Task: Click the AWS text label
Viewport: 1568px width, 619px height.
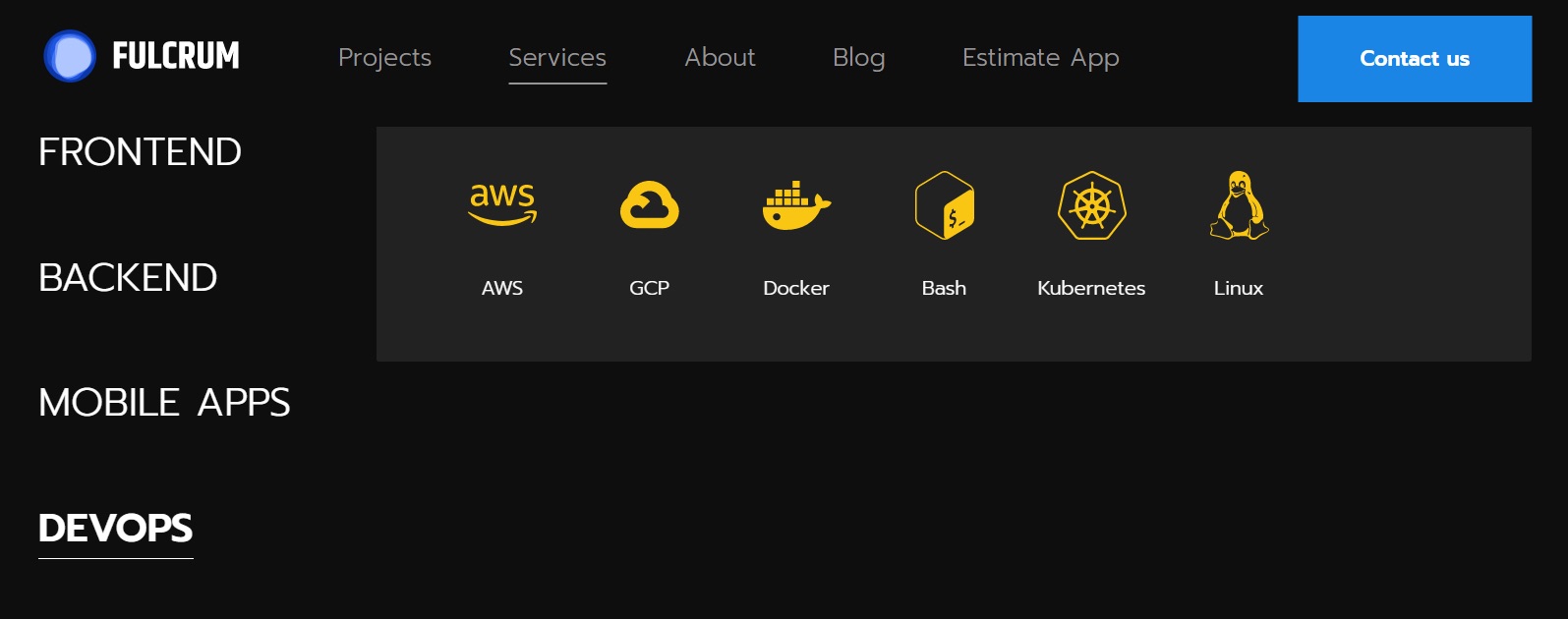Action: point(502,288)
